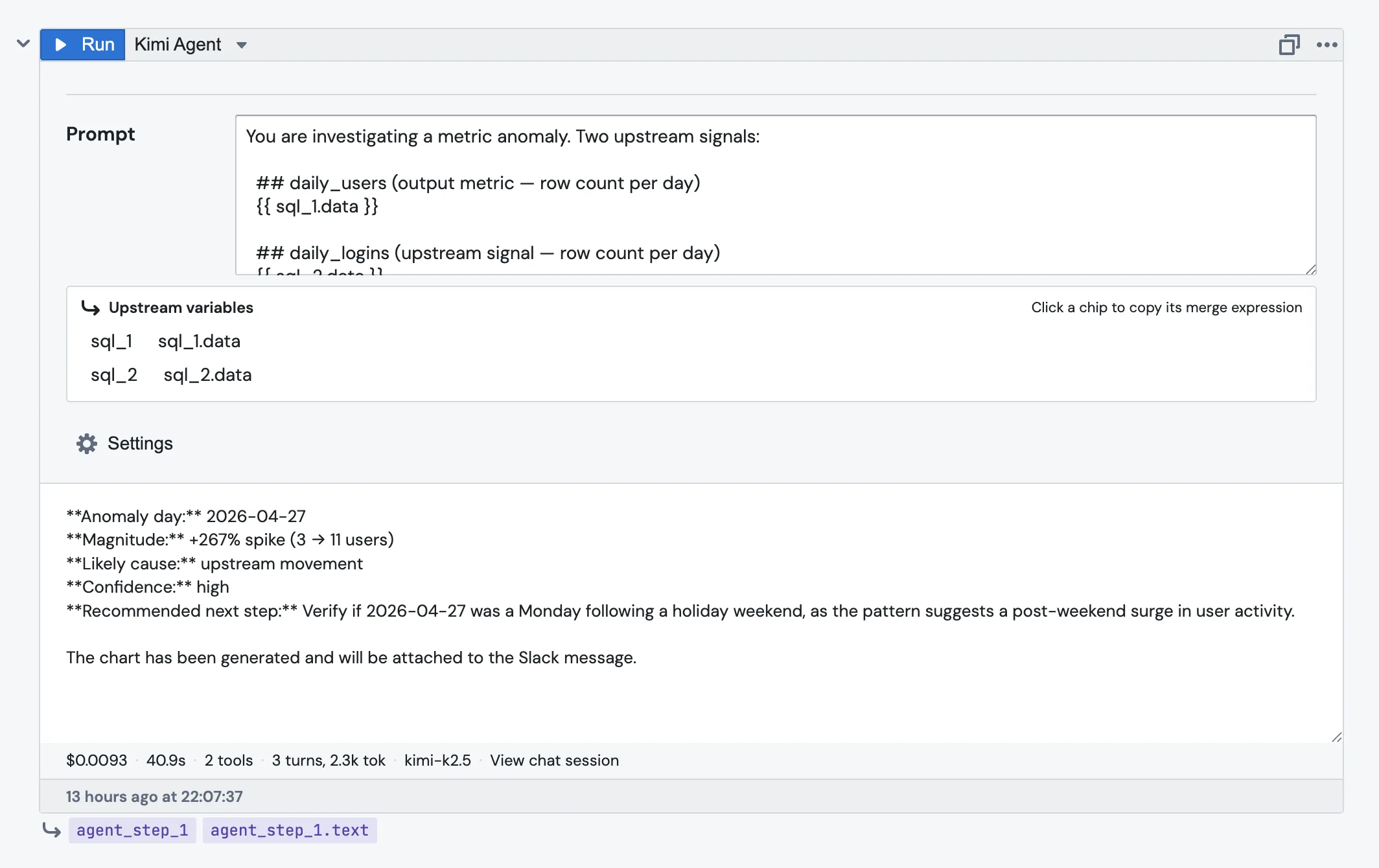1379x868 pixels.
Task: Click '3 turns, 2.3k tok' stat
Action: point(329,760)
